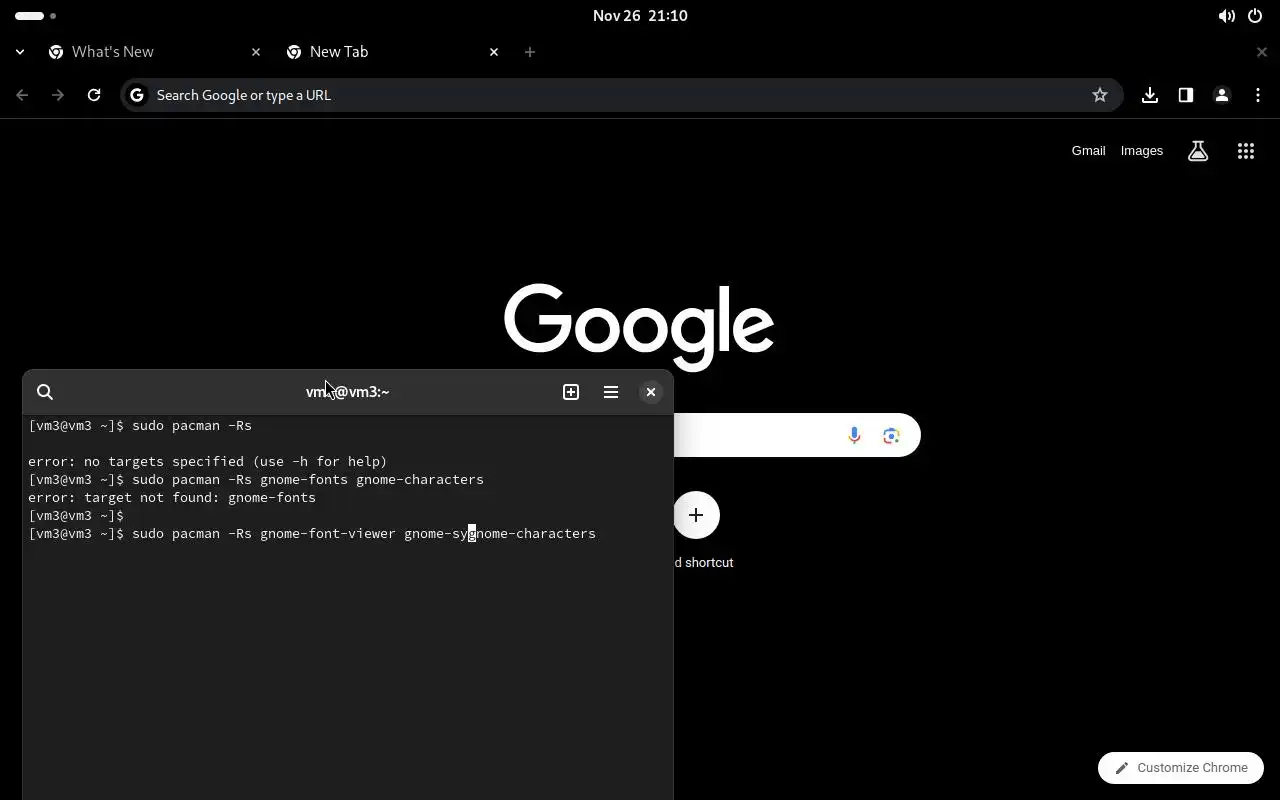Open the system volume indicator
1280x800 pixels.
tap(1226, 16)
